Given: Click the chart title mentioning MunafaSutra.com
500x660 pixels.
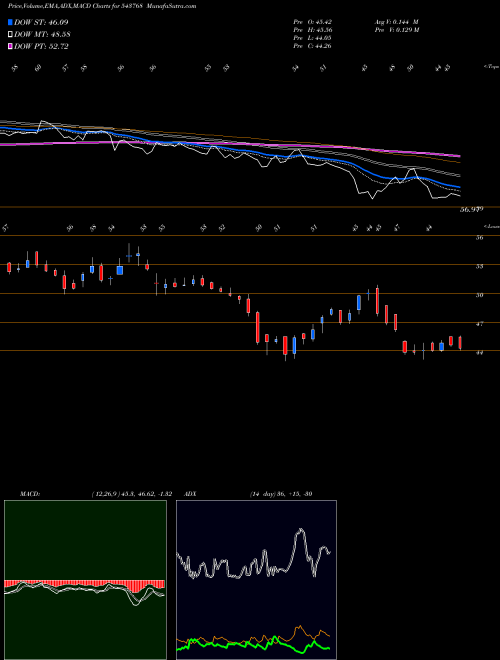Looking at the screenshot, I should [102, 6].
